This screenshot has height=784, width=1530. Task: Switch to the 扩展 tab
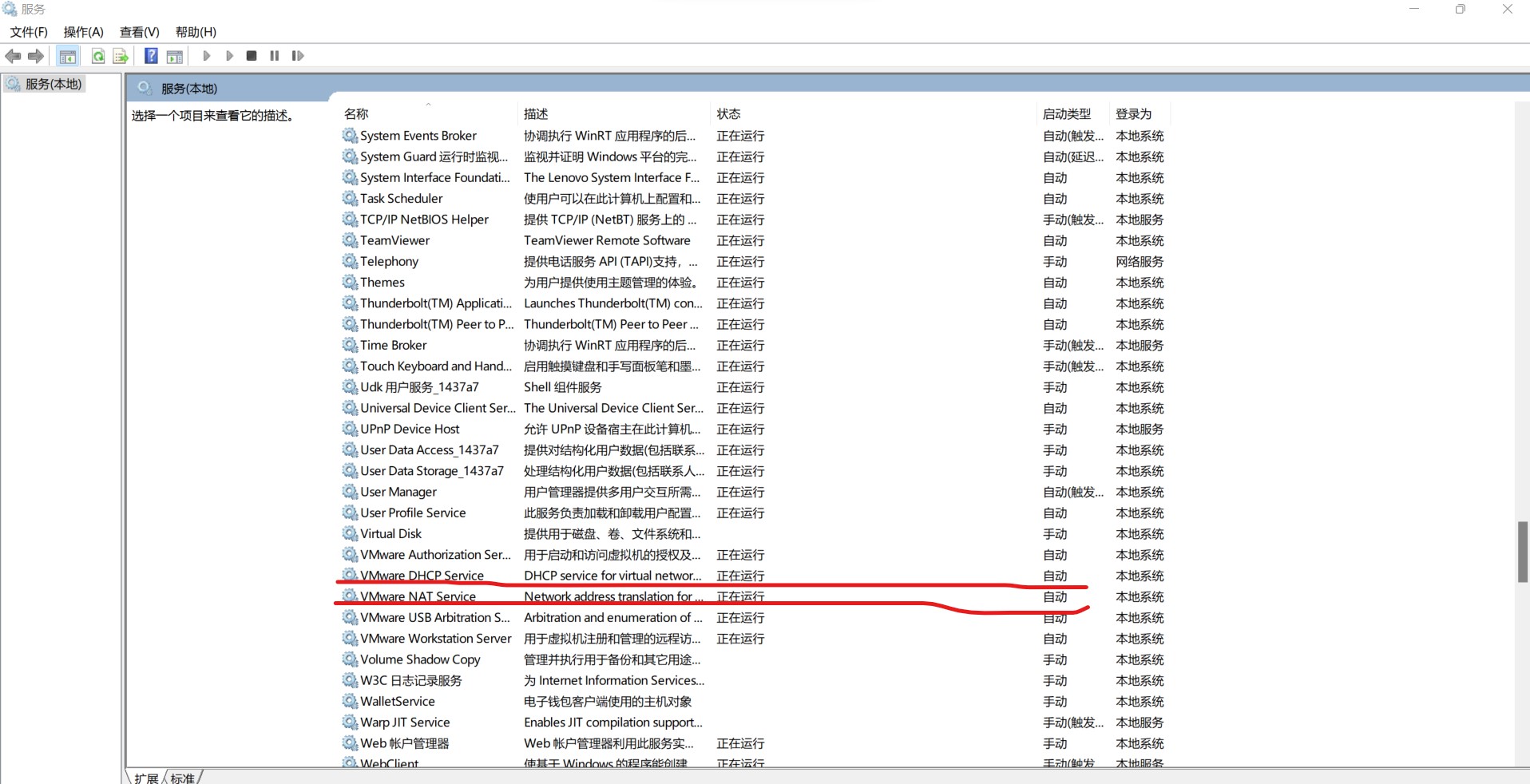145,778
